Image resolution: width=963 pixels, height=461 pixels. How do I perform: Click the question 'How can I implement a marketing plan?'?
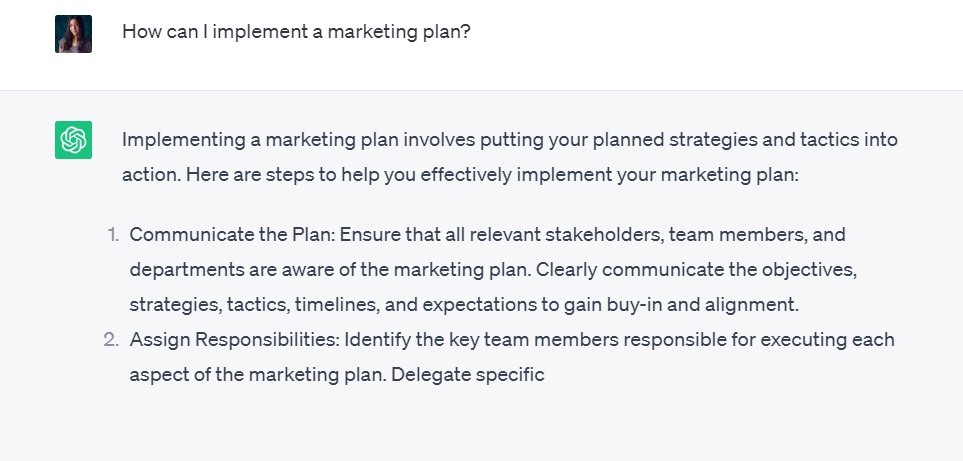(x=296, y=32)
